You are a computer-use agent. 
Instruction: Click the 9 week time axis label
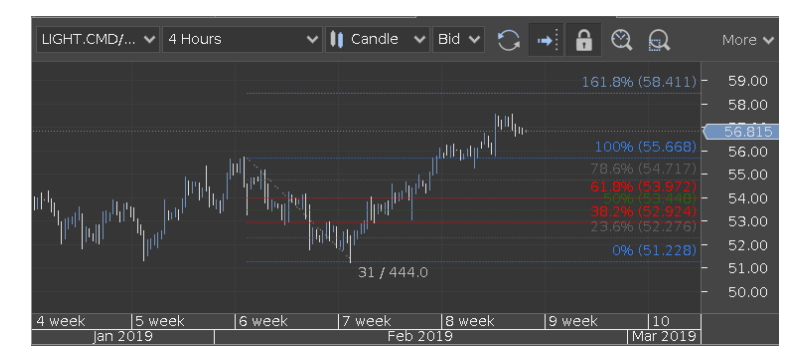[x=573, y=321]
